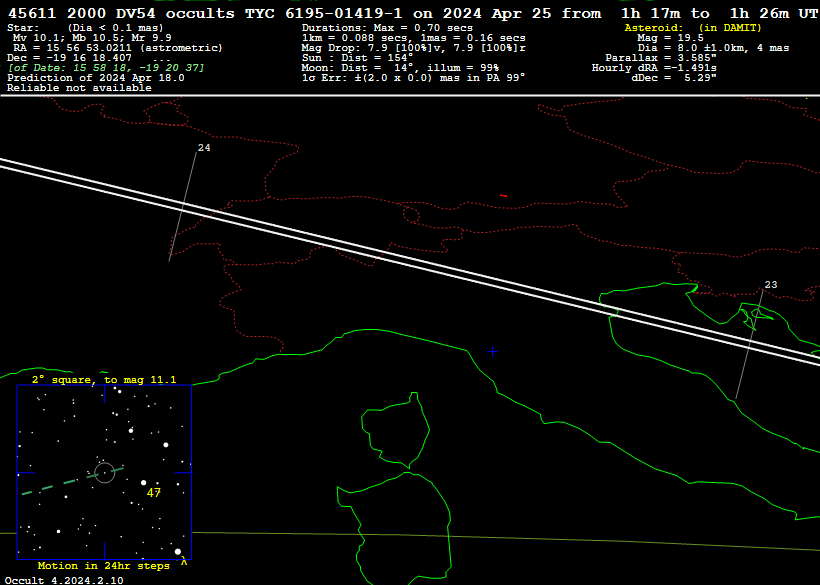Image resolution: width=820 pixels, height=585 pixels.
Task: Click 'Parallax = 3.585"' text
Action: click(661, 58)
